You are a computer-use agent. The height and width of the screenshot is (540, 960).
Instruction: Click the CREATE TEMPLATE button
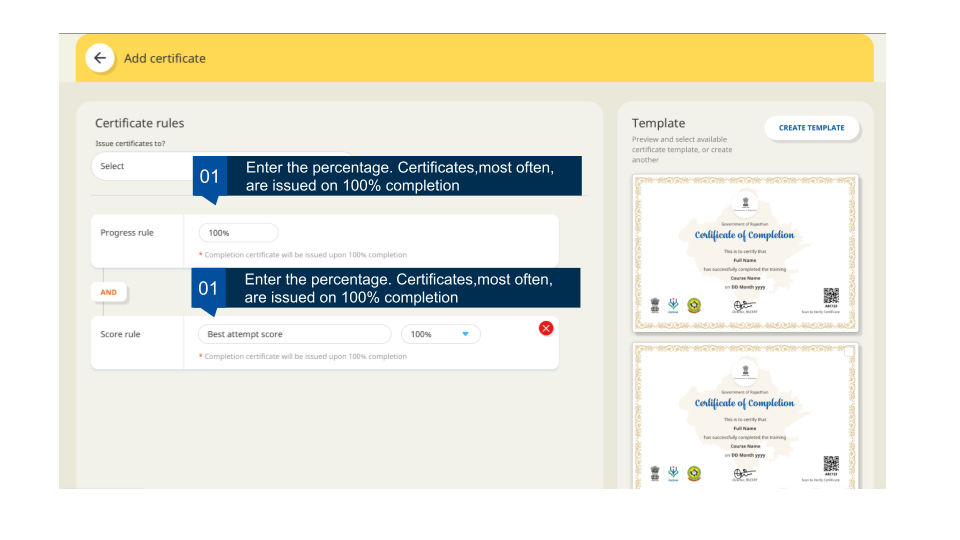(x=811, y=128)
